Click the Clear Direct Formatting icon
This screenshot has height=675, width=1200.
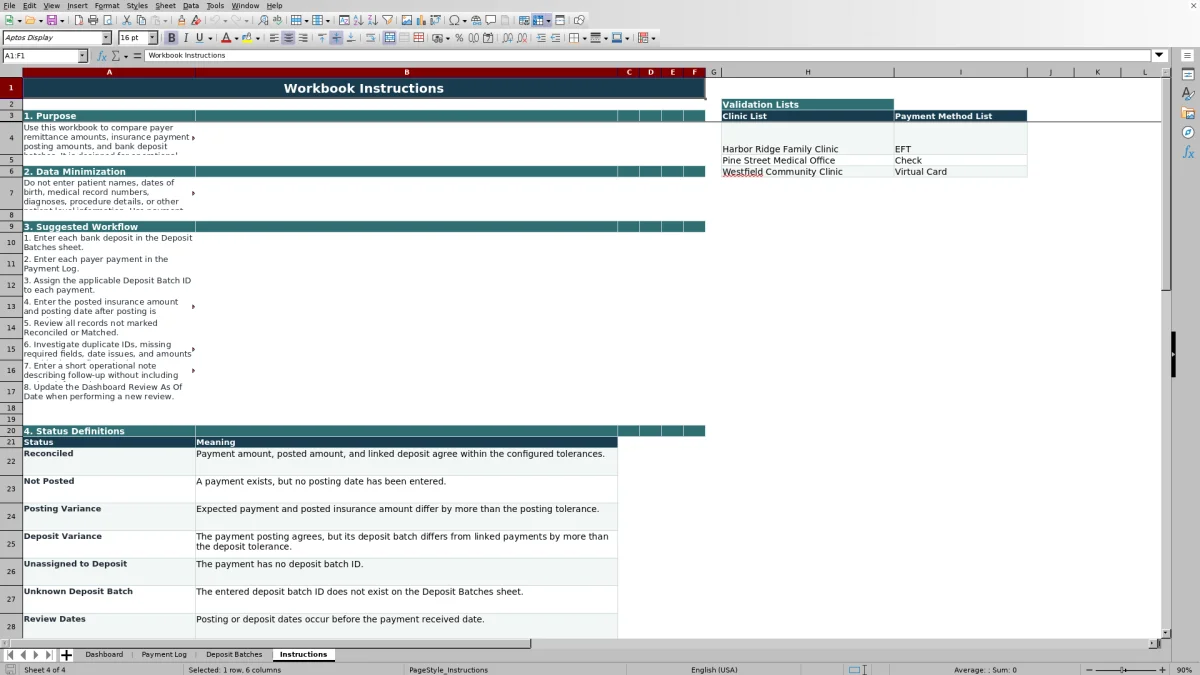click(x=196, y=20)
